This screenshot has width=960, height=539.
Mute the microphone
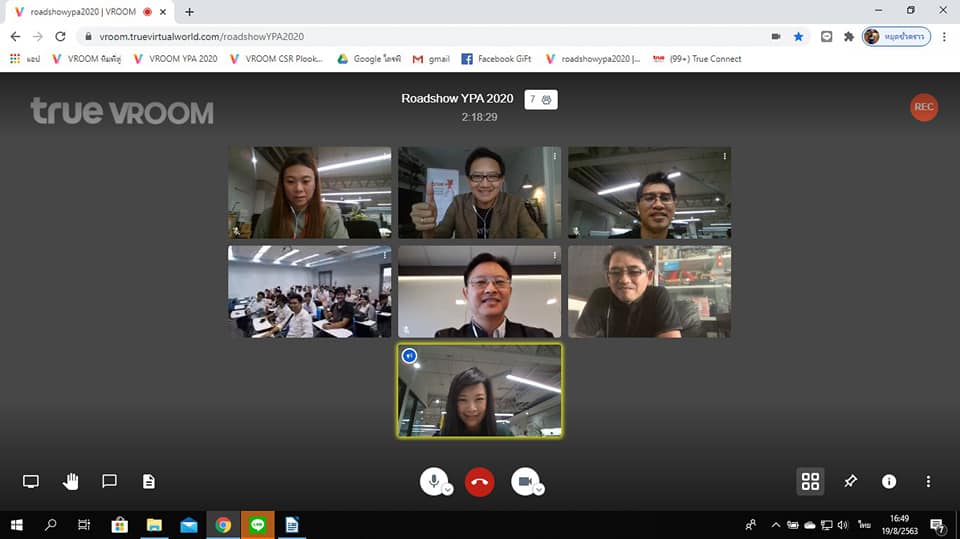pyautogui.click(x=433, y=481)
